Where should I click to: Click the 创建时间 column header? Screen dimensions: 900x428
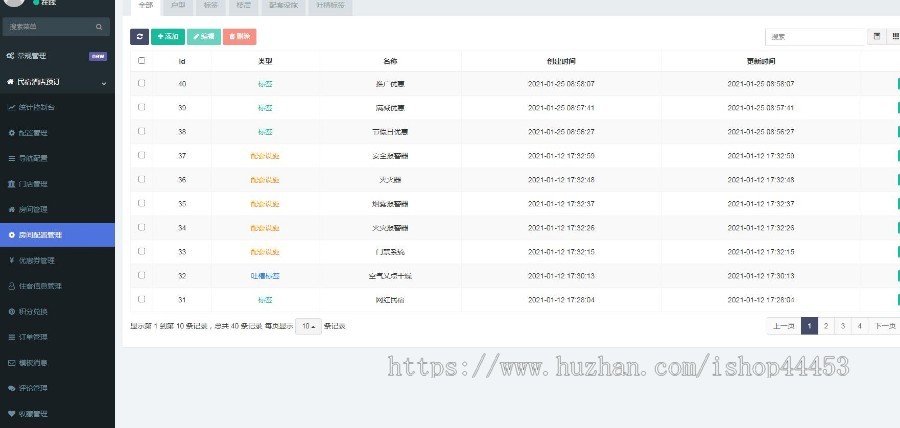coord(561,61)
